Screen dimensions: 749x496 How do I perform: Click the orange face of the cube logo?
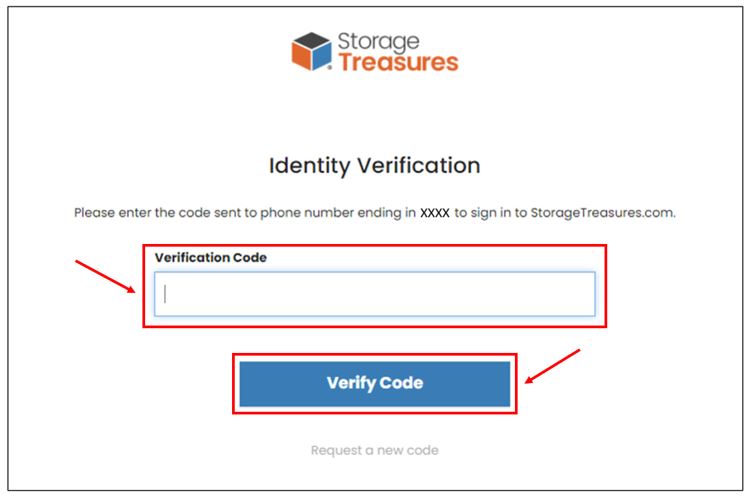click(x=301, y=54)
